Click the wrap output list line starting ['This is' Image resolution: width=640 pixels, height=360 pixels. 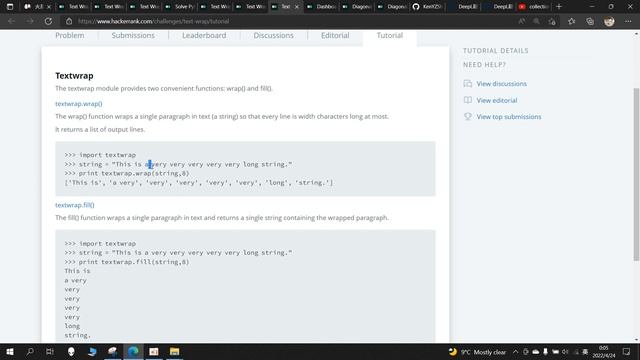pyautogui.click(x=199, y=182)
